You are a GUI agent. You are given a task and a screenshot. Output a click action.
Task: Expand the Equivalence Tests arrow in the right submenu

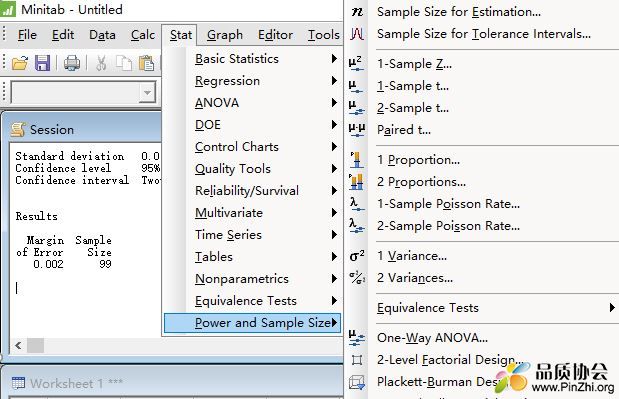coord(612,307)
